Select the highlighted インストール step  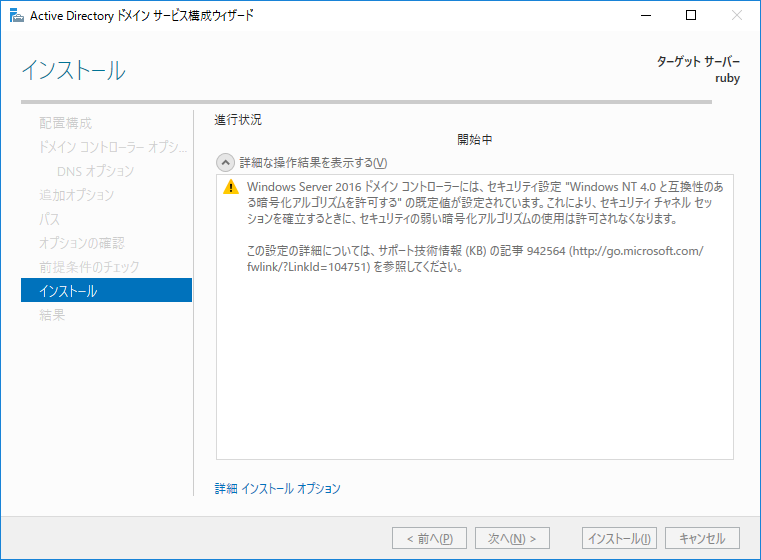point(106,290)
